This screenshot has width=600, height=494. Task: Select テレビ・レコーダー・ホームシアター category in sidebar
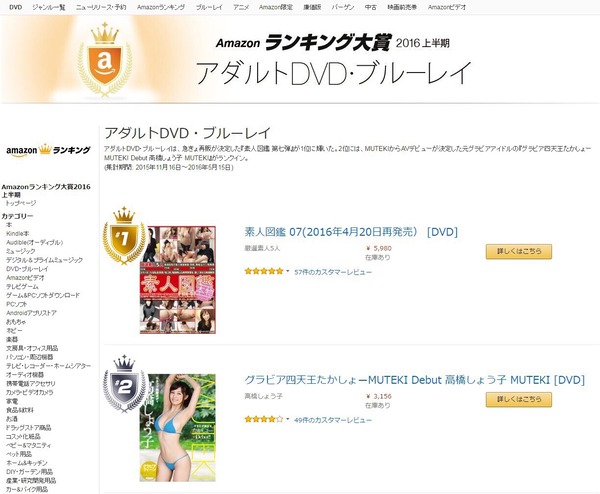(x=48, y=366)
